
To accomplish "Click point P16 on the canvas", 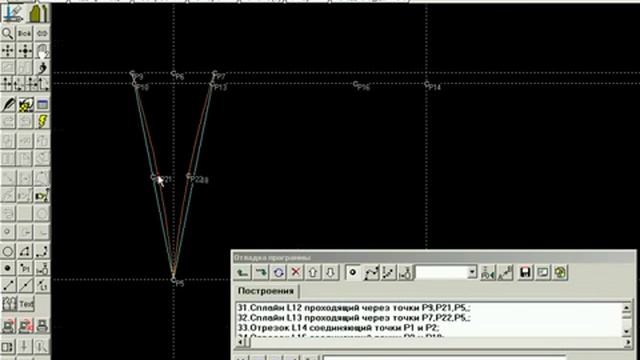I will click(356, 84).
